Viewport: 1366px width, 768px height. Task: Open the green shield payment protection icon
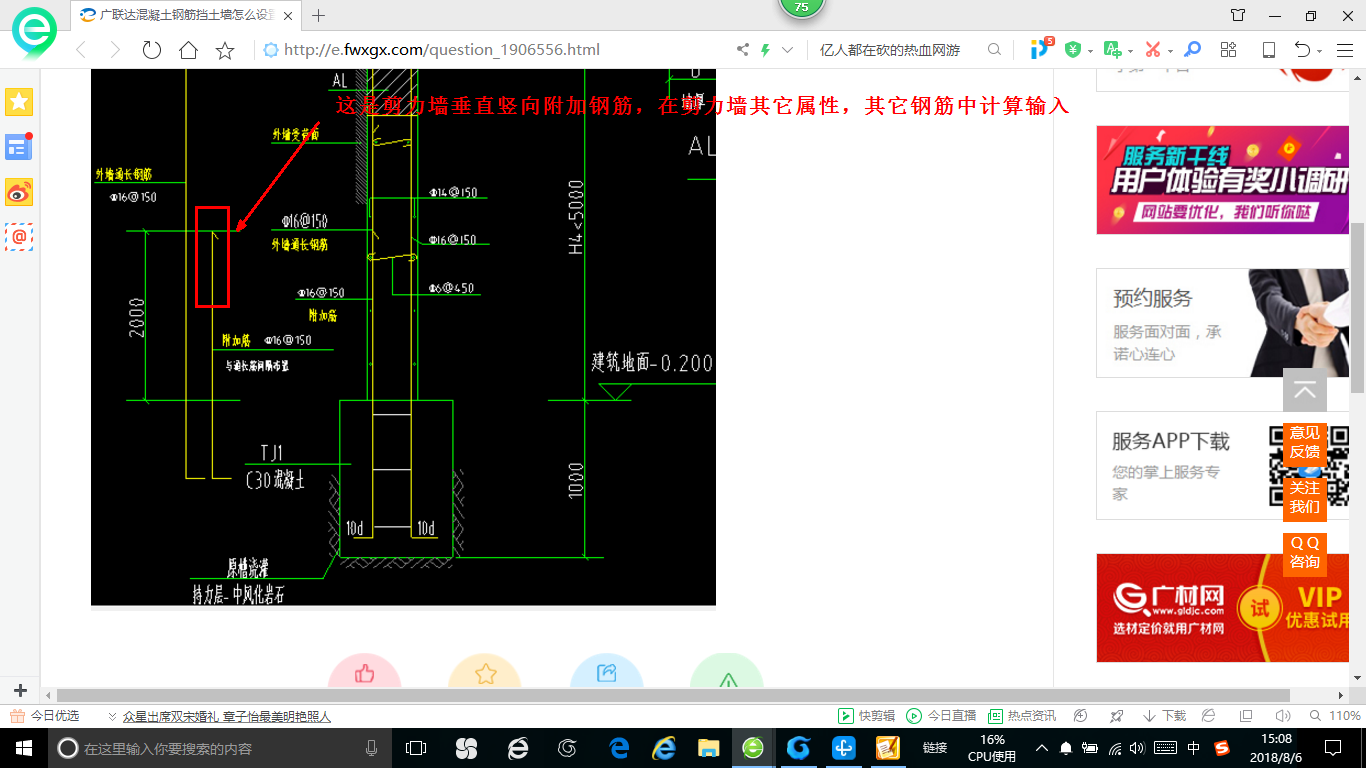(x=1072, y=50)
